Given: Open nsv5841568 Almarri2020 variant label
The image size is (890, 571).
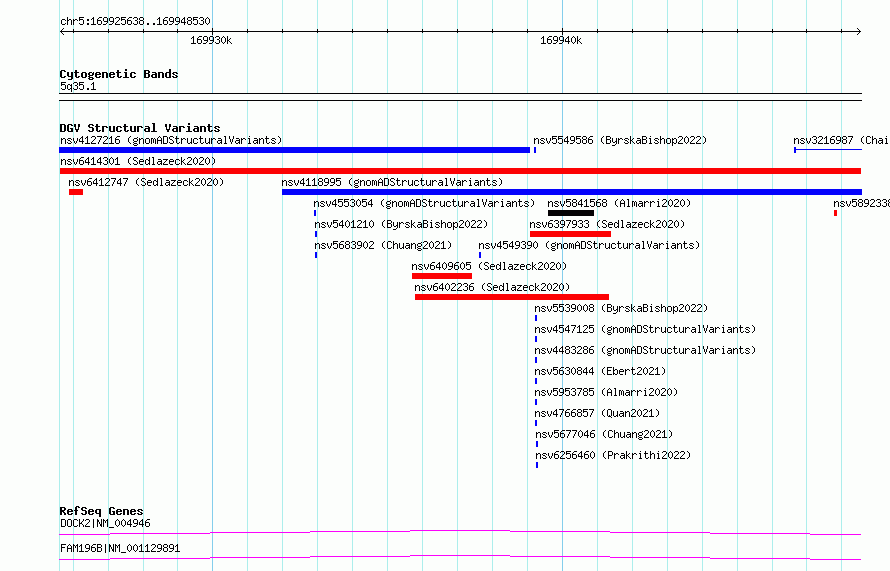Looking at the screenshot, I should 619,203.
